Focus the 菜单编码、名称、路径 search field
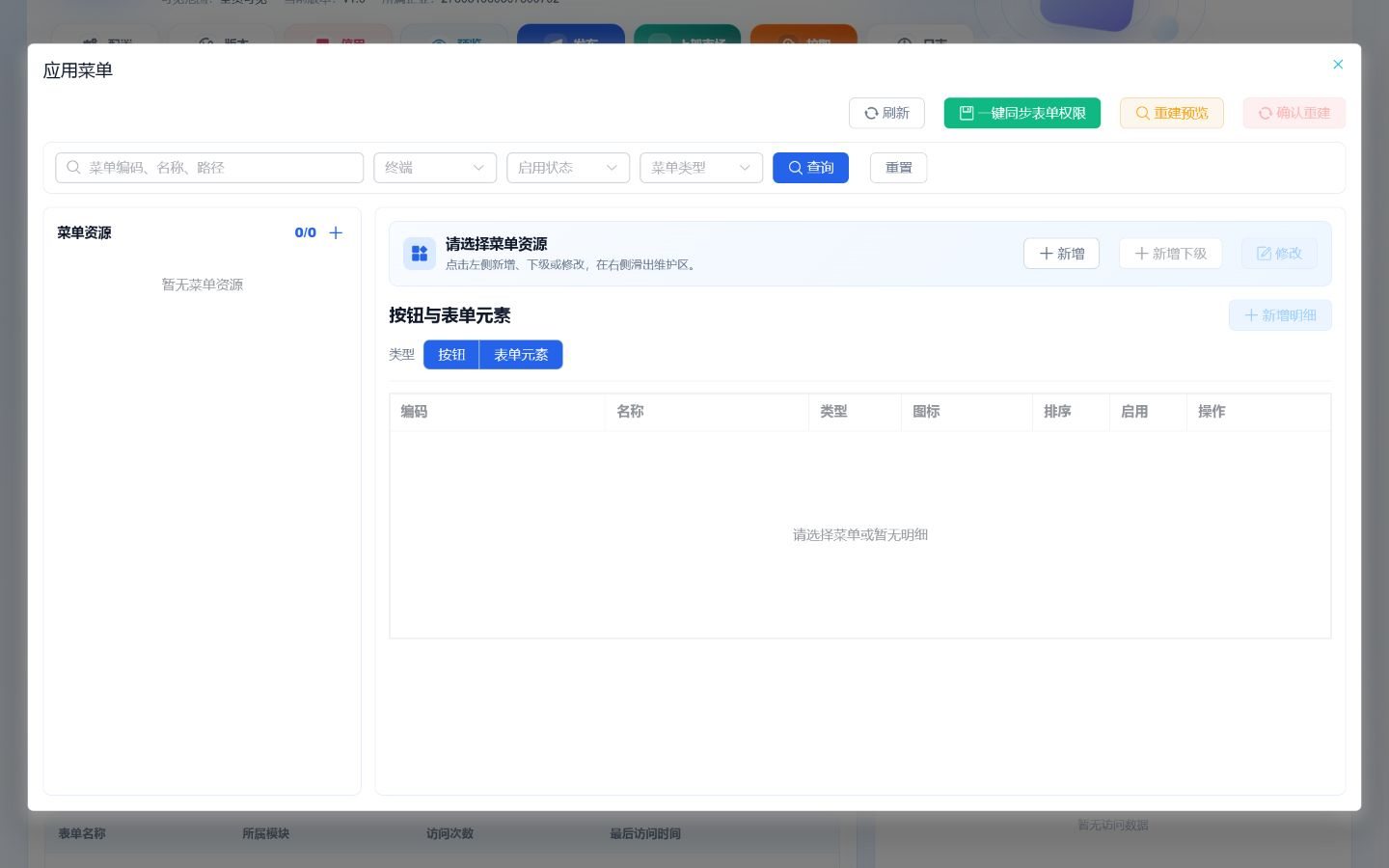This screenshot has width=1389, height=868. pos(209,168)
